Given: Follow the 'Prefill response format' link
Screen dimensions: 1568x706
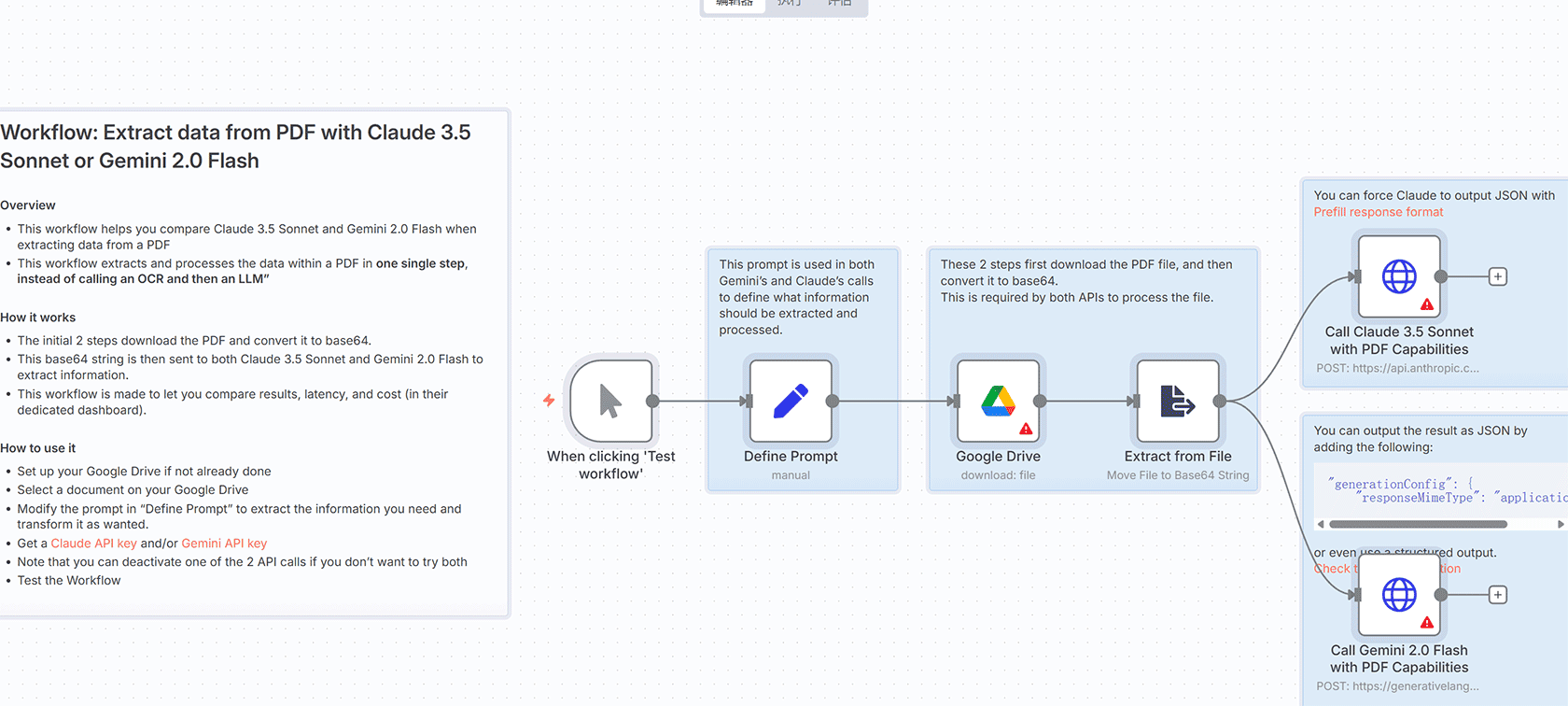Looking at the screenshot, I should pos(1378,212).
